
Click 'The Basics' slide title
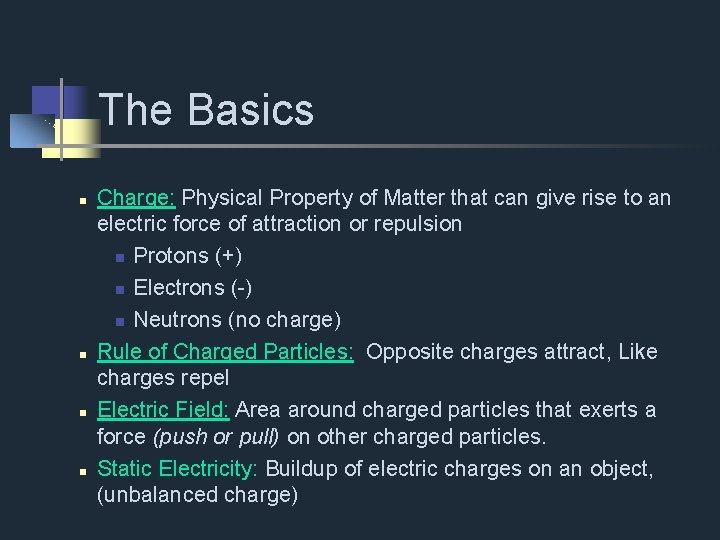[207, 110]
